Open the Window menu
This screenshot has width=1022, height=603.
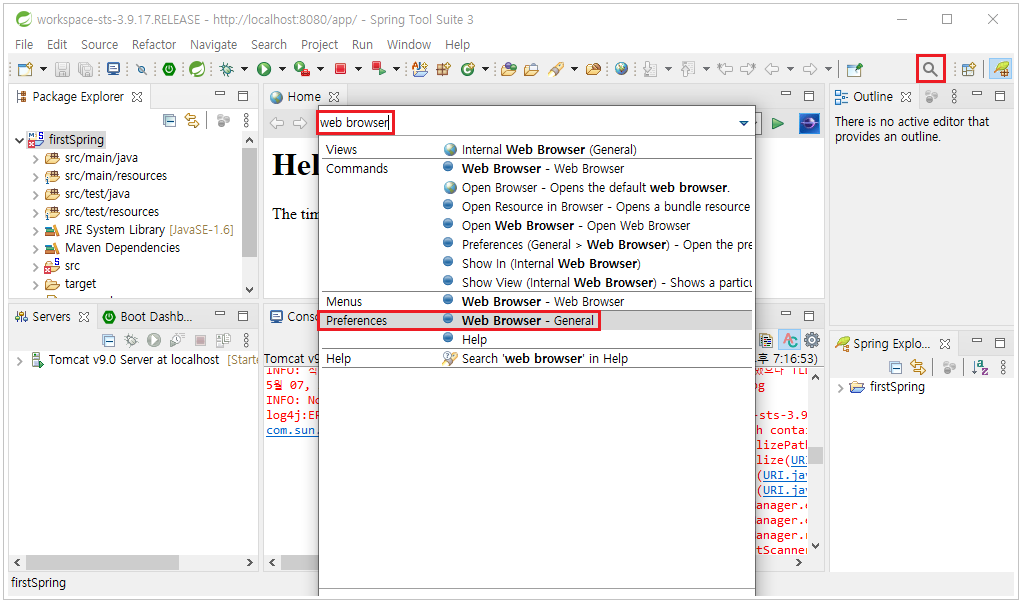pyautogui.click(x=409, y=44)
